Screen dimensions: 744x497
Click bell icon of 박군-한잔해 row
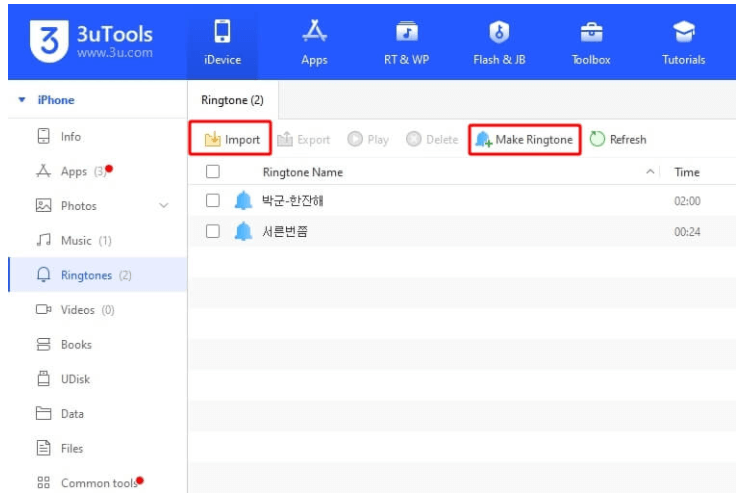pyautogui.click(x=243, y=200)
